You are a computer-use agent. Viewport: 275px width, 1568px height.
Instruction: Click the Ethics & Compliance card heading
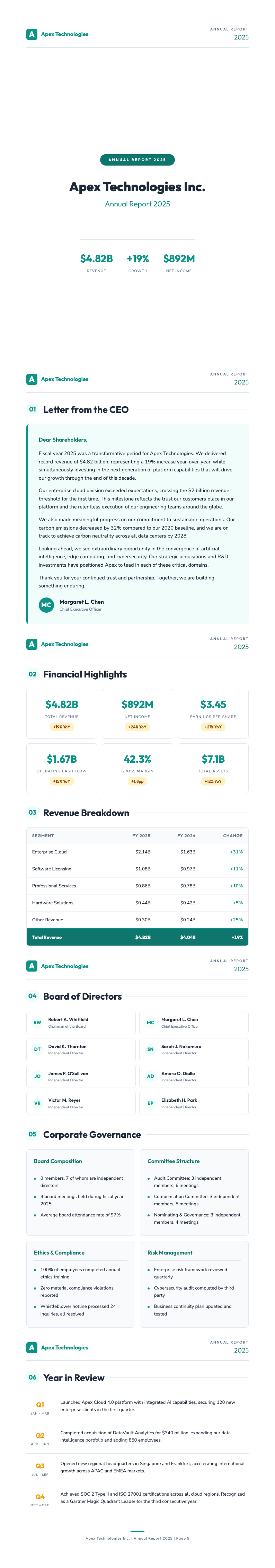coord(59,1252)
